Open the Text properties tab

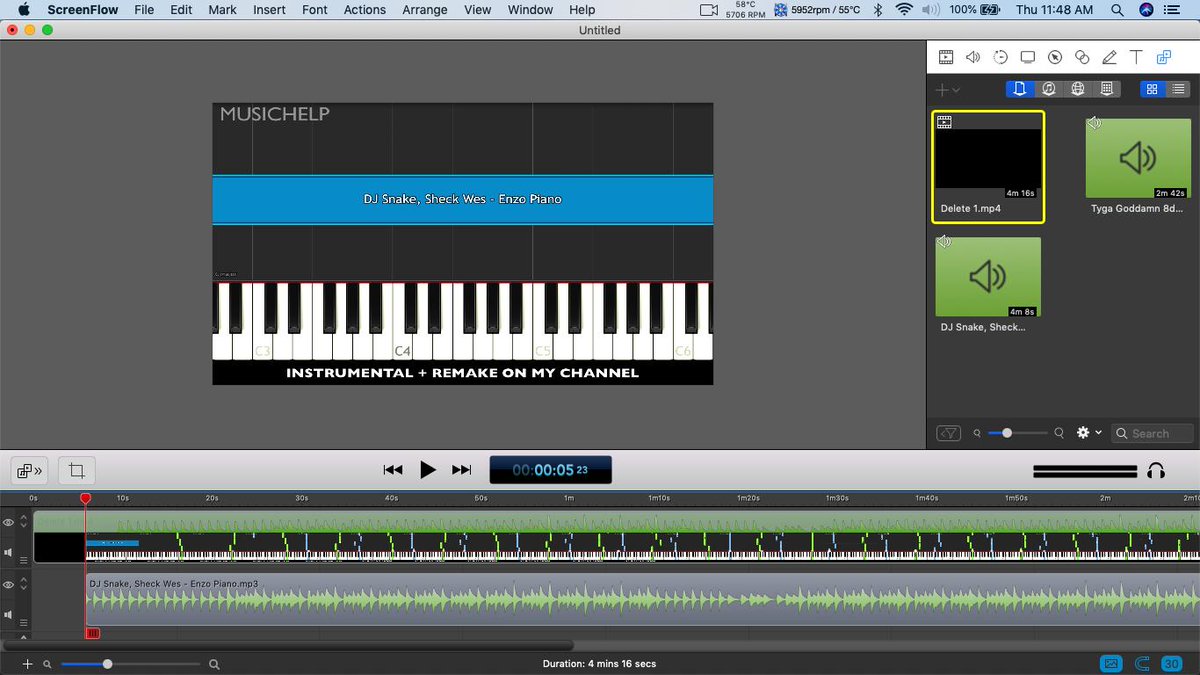(x=1136, y=58)
